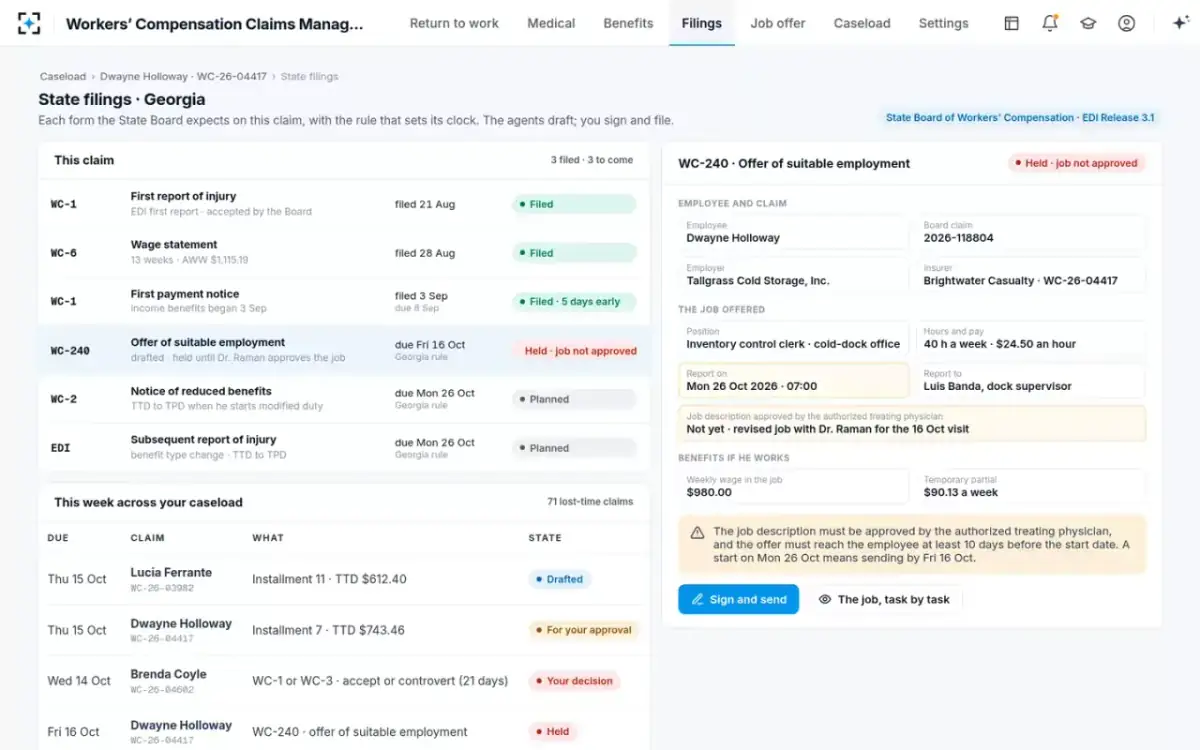Select Subsequent report of injury row
Screen dimensions: 1200x750
tap(344, 447)
